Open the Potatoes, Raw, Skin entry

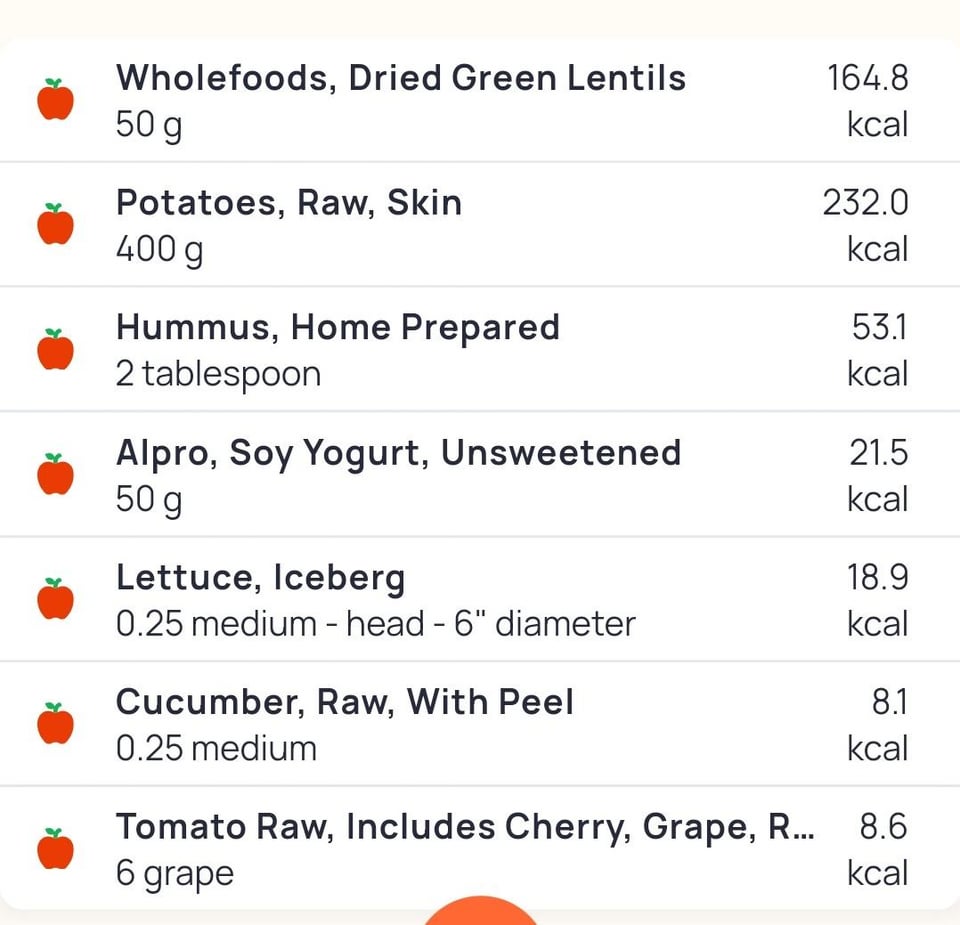click(289, 203)
